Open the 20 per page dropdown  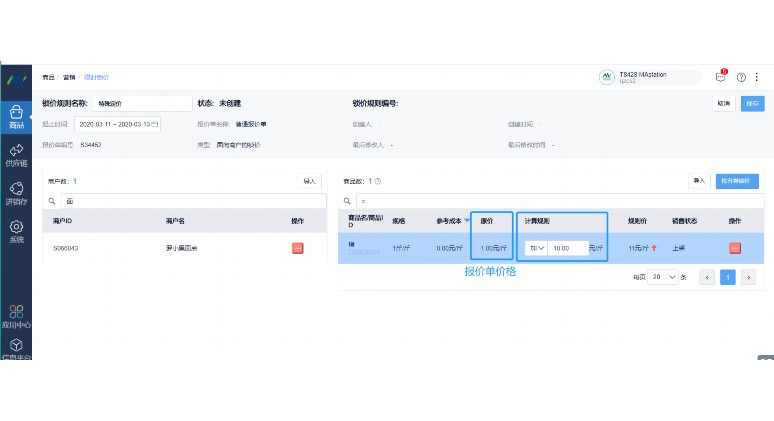point(663,277)
